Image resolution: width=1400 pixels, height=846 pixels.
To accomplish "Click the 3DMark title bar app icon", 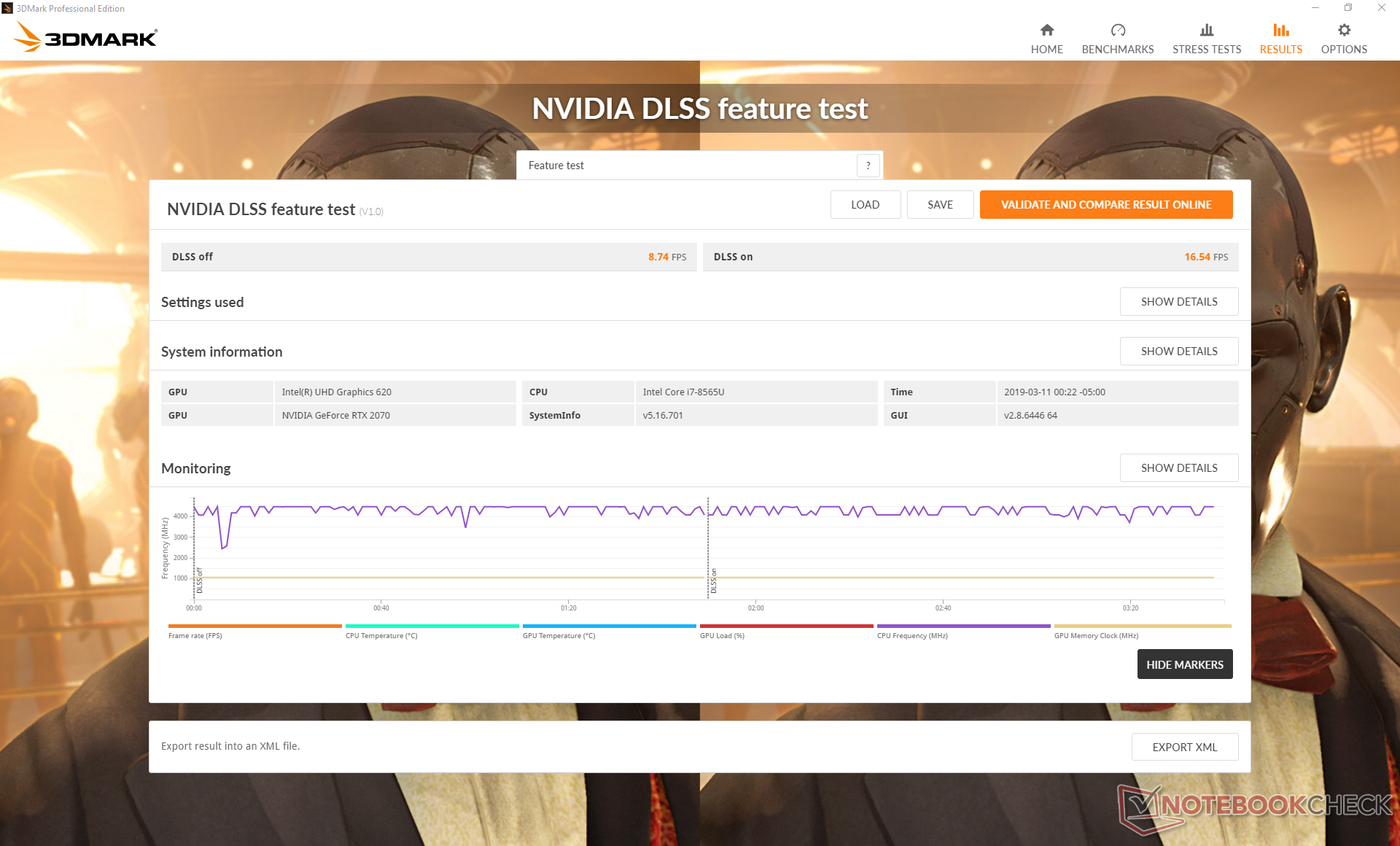I will pos(7,8).
